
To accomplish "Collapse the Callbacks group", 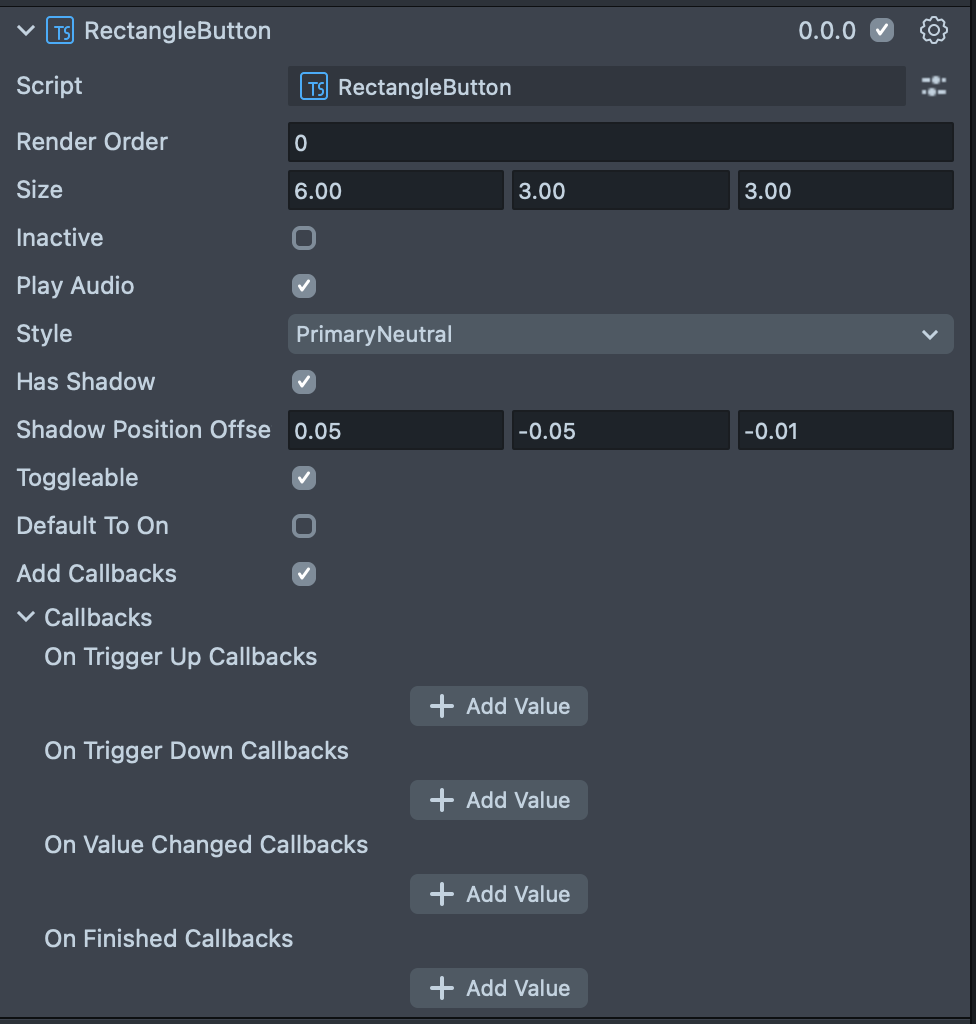I will 26,618.
